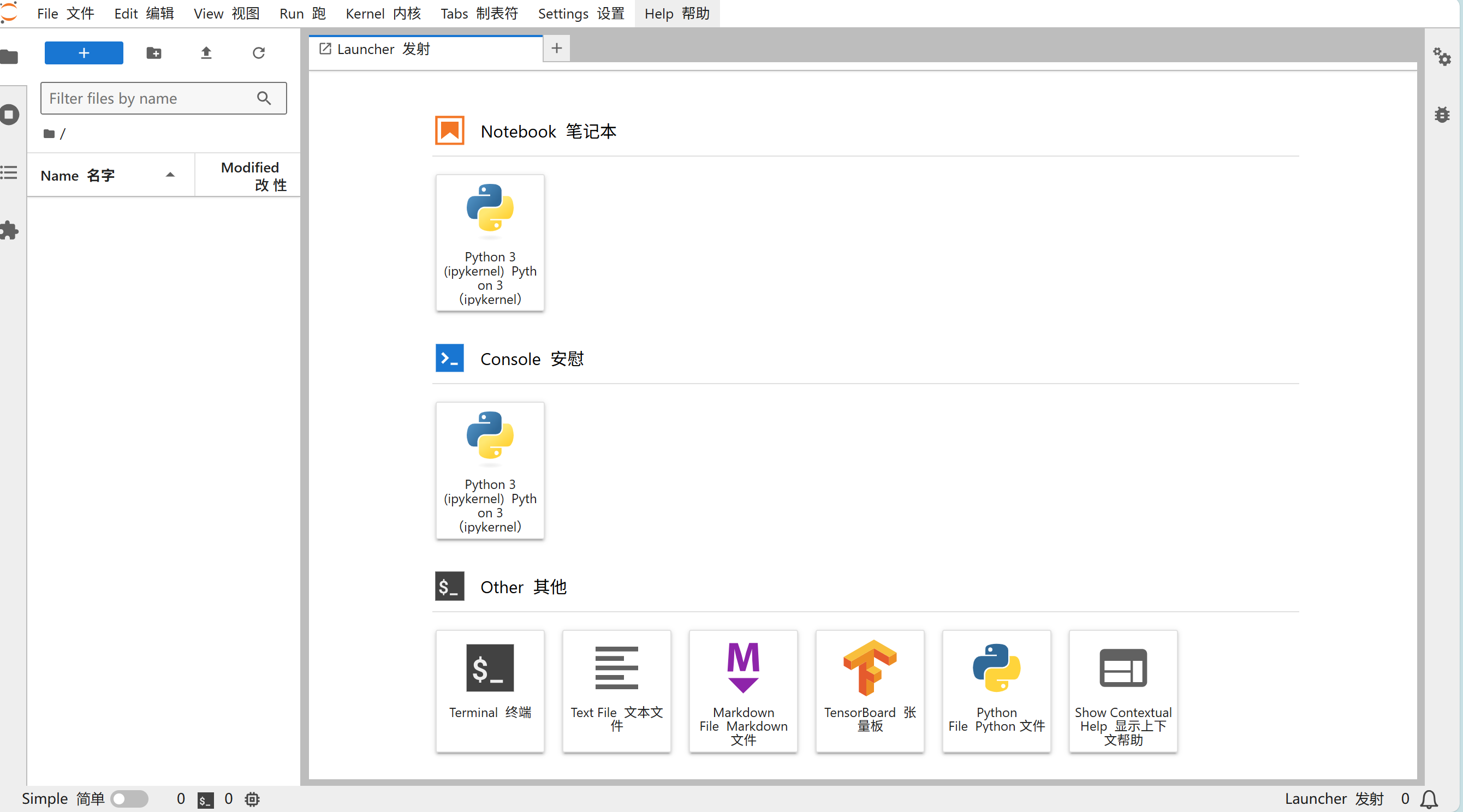Click the blue New Launcher plus button
Screen dimensions: 1463x812
84,53
